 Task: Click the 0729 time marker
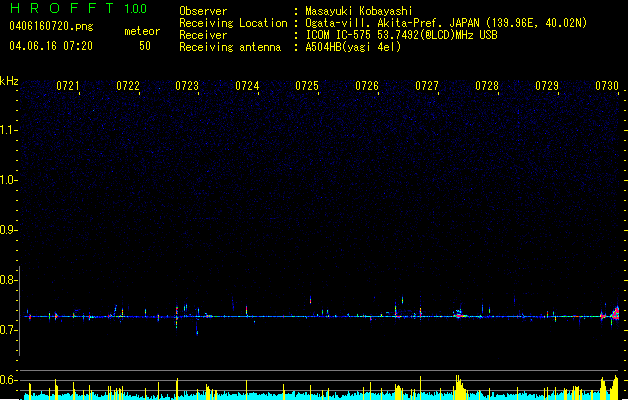click(547, 86)
